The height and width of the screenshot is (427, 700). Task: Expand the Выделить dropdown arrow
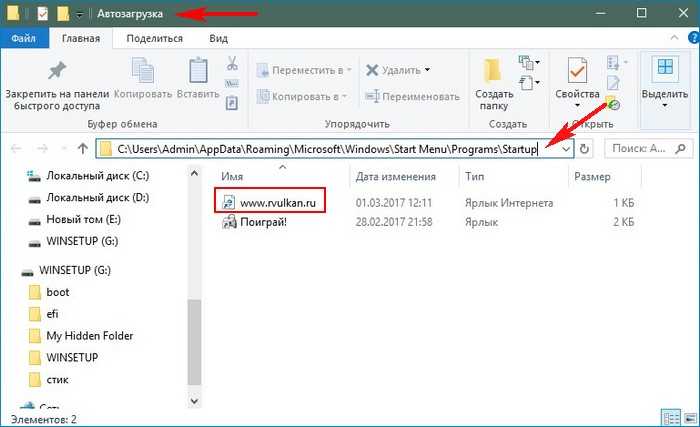click(x=665, y=106)
